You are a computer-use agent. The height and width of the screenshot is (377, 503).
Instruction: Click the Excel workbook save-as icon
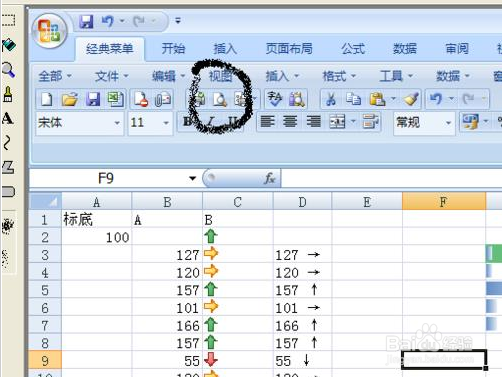[115, 99]
